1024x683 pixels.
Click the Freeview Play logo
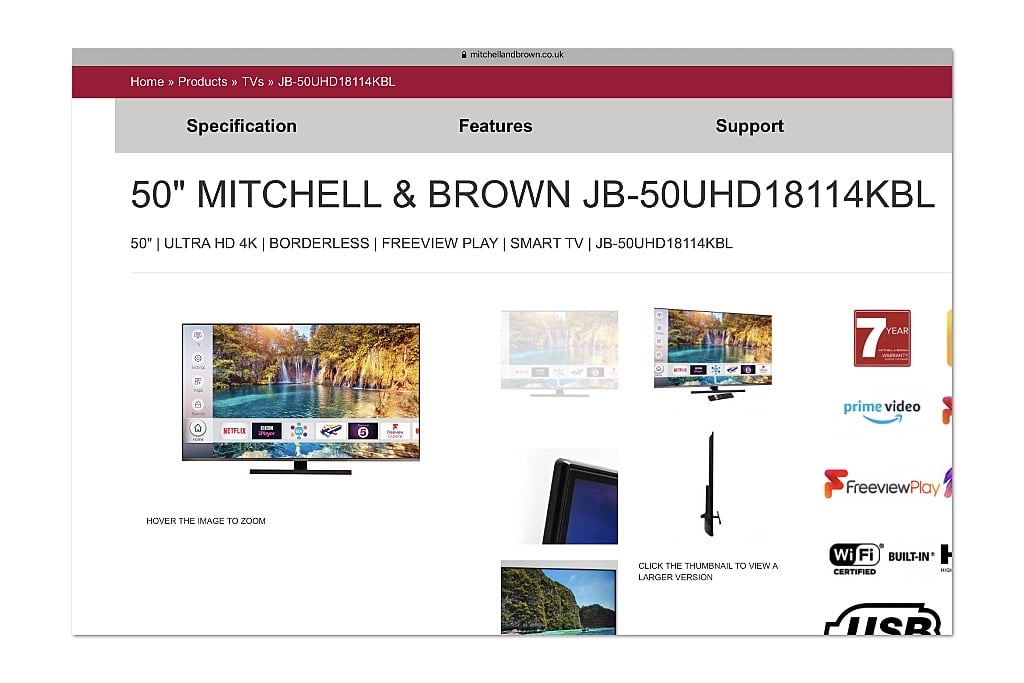point(882,484)
